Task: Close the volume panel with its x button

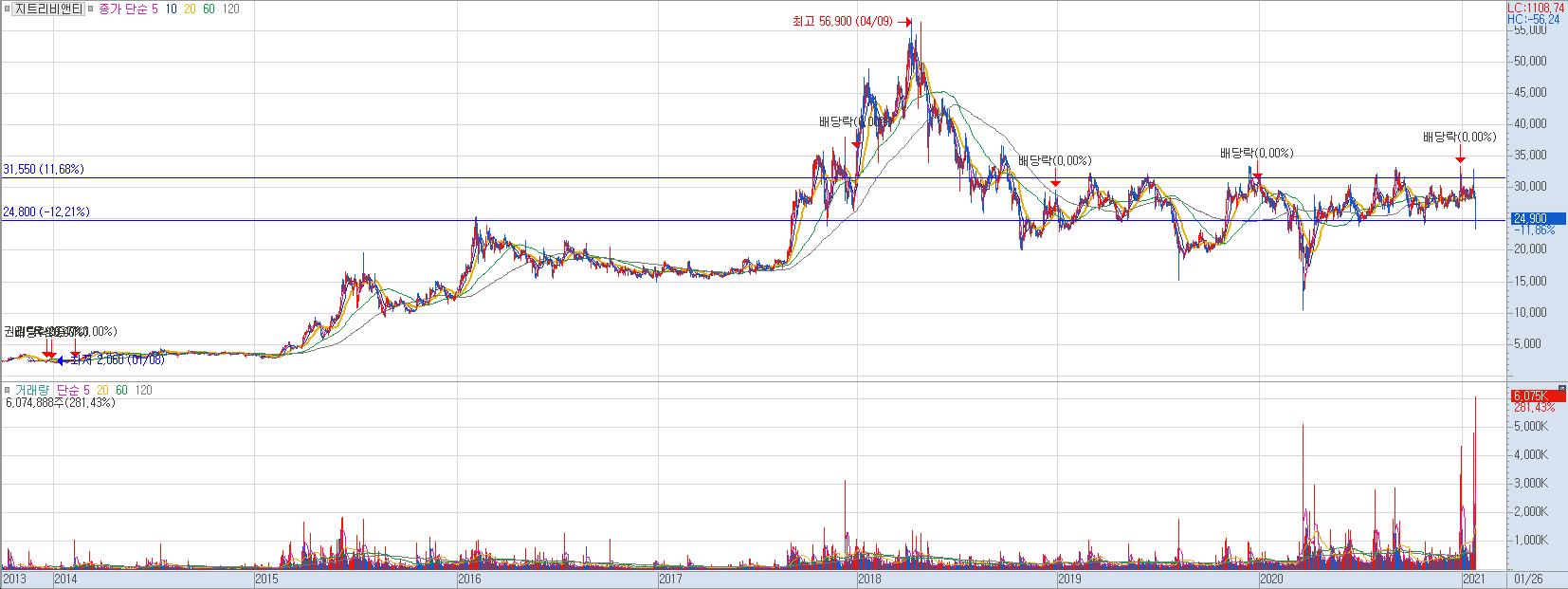Action: 1561,388
